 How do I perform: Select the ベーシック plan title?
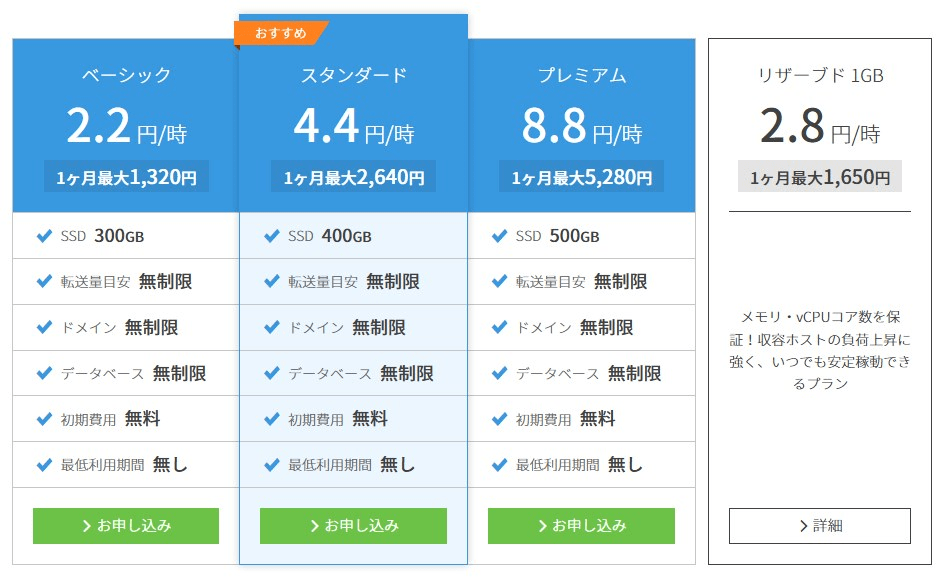point(126,75)
